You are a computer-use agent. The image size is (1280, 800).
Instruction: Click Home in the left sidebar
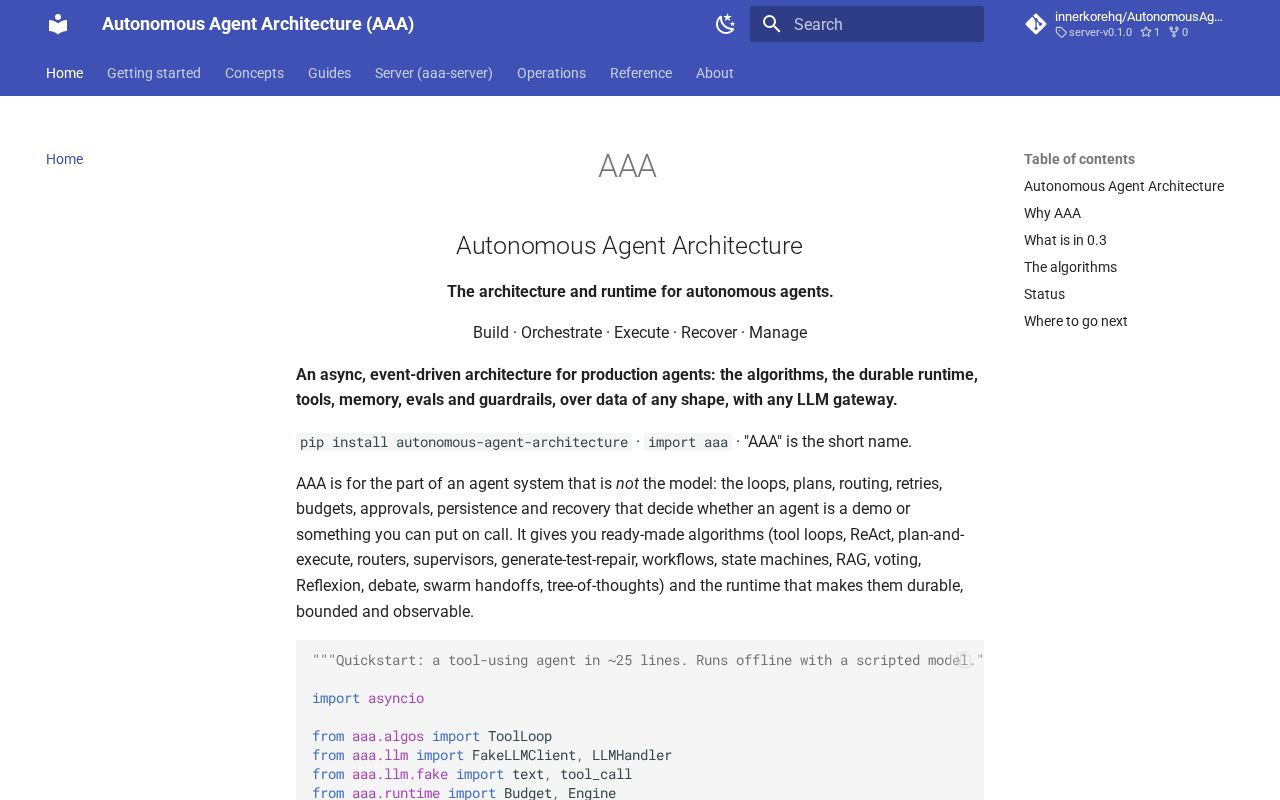click(64, 159)
